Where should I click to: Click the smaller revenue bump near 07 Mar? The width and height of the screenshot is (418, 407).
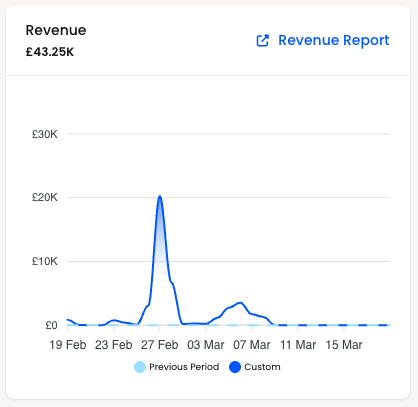click(x=240, y=303)
